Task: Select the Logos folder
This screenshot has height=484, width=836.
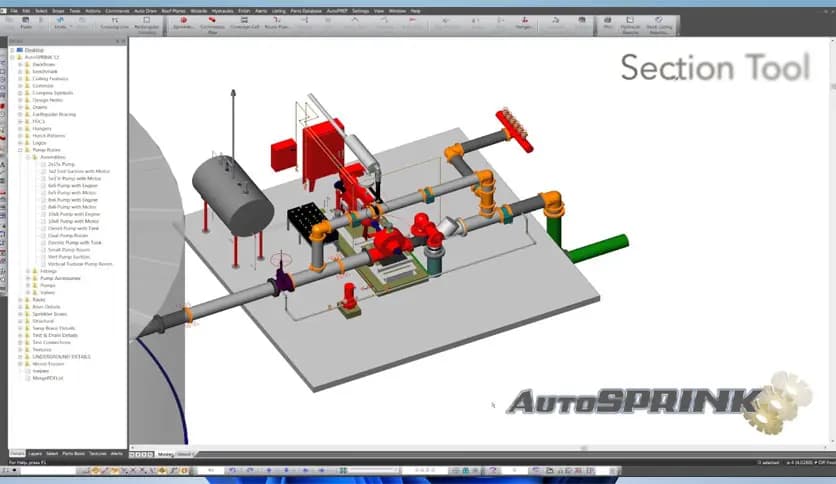Action: 39,143
